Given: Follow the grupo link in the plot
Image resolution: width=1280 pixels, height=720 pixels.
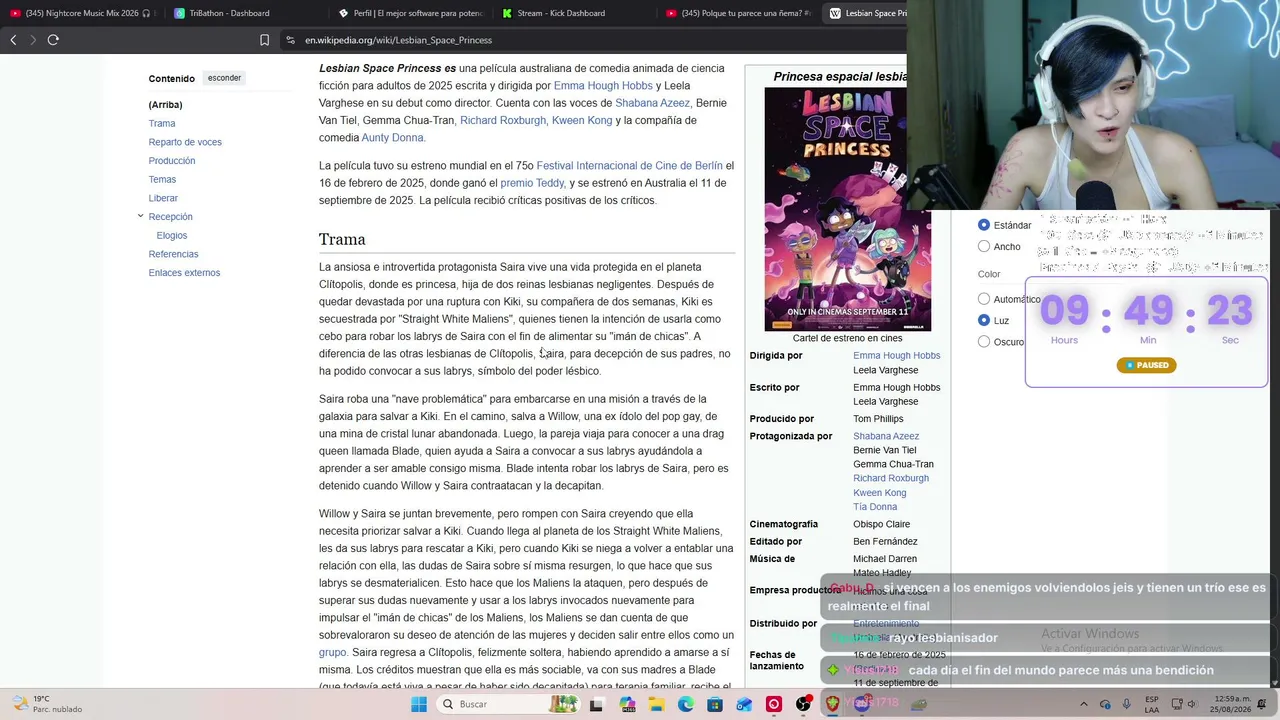Looking at the screenshot, I should [333, 652].
